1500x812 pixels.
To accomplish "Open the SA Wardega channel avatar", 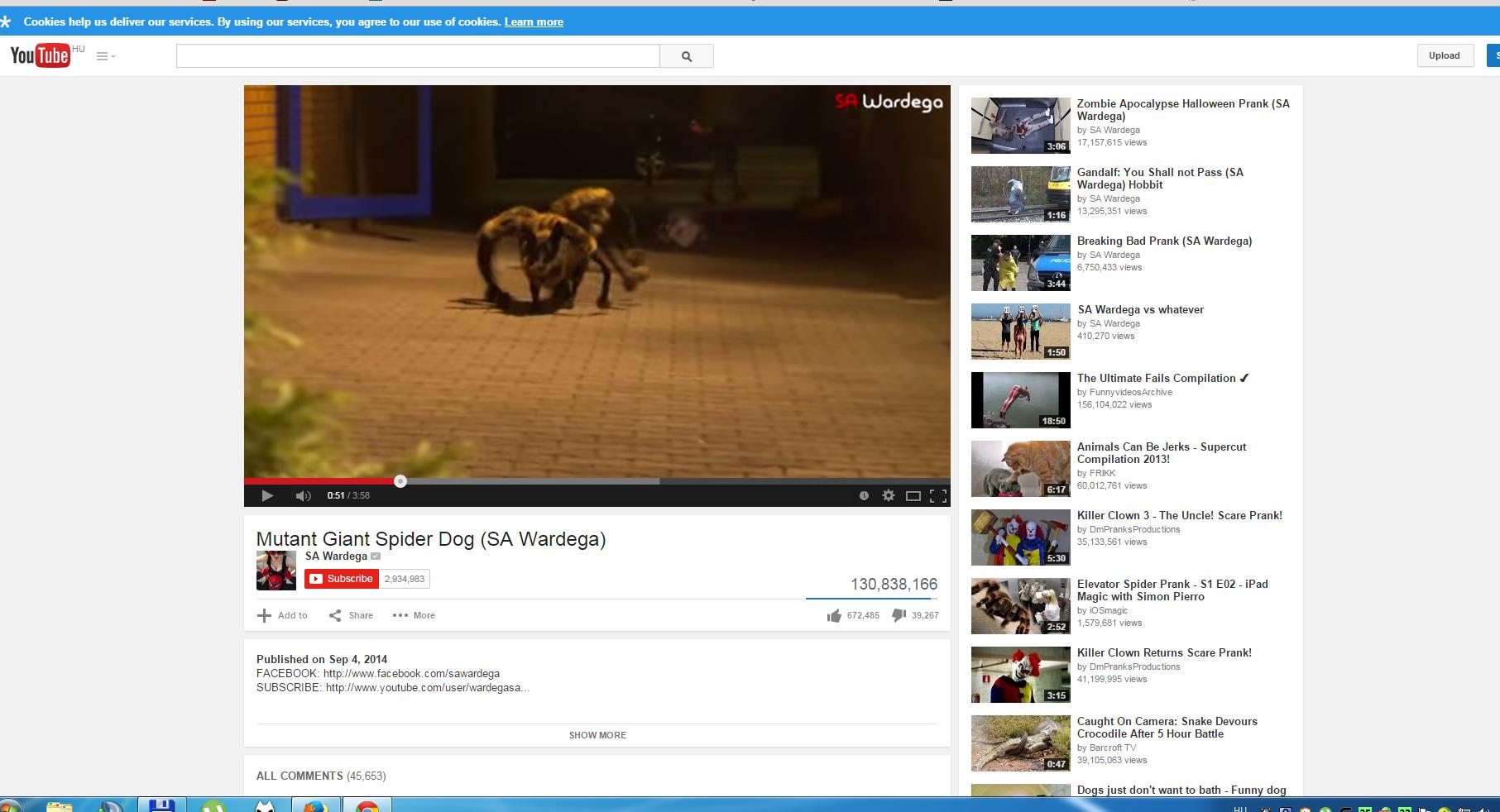I will point(276,571).
